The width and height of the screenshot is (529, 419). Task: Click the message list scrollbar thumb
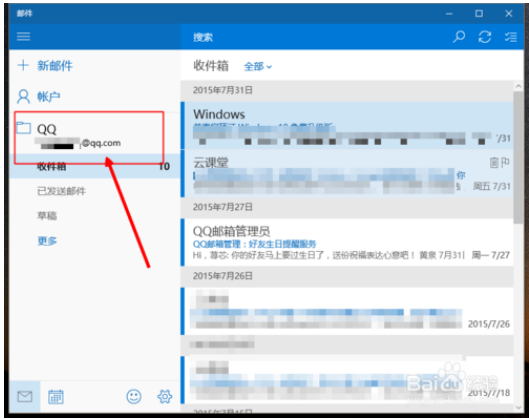pyautogui.click(x=518, y=157)
